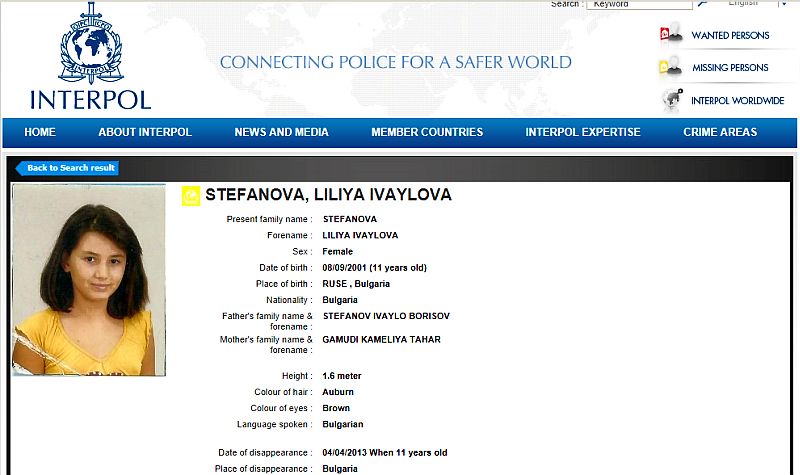The height and width of the screenshot is (475, 800).
Task: Open the ABOUT INTERPOL menu
Action: (x=145, y=132)
